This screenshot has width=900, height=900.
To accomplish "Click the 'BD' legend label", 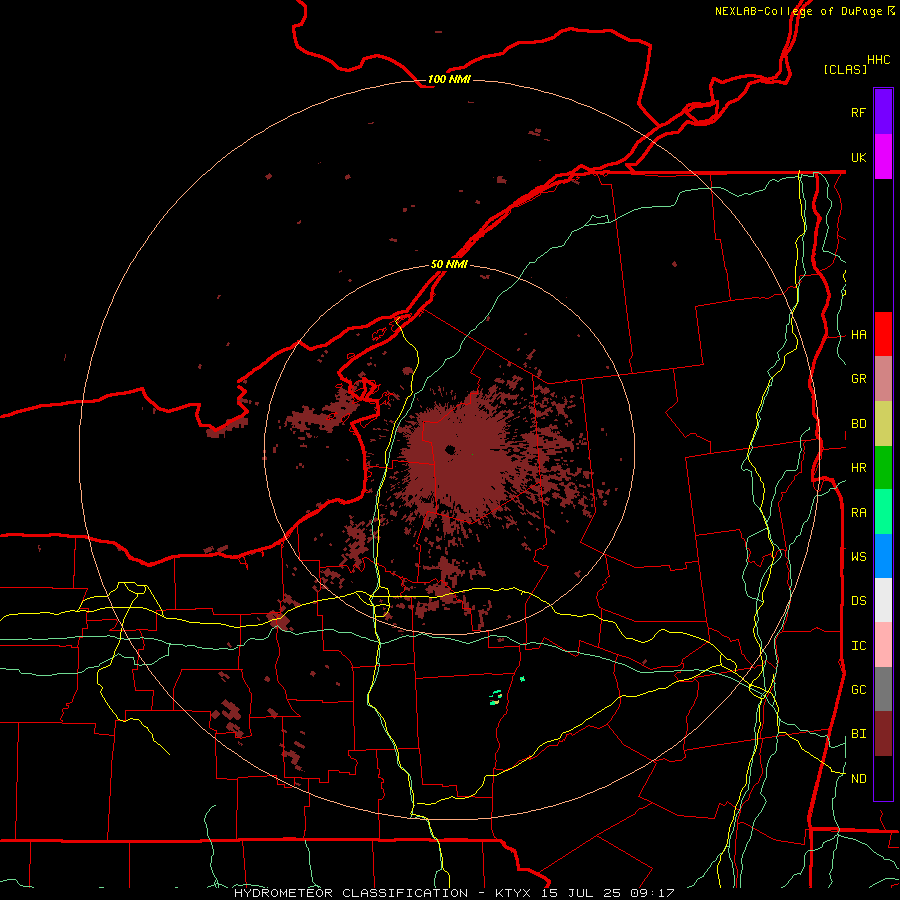I will (858, 424).
